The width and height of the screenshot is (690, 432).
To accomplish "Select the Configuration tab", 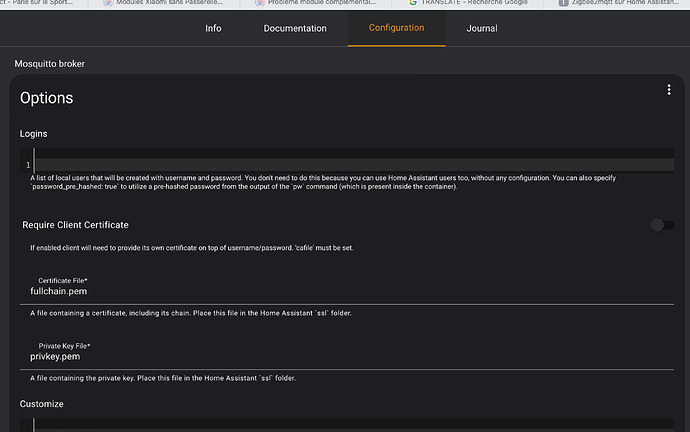I will [396, 28].
